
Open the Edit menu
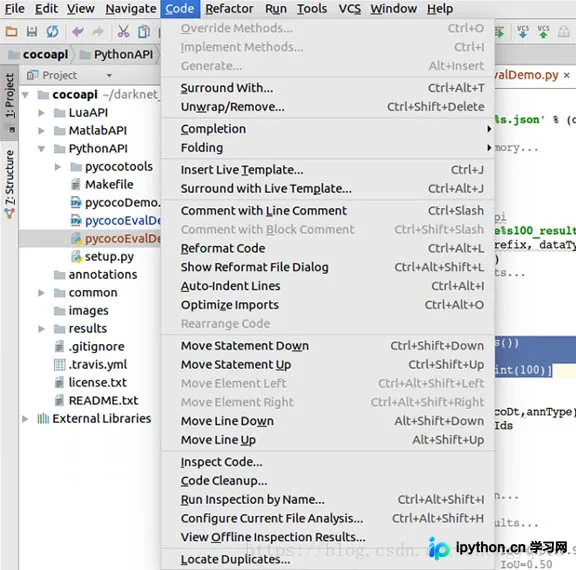[x=46, y=8]
